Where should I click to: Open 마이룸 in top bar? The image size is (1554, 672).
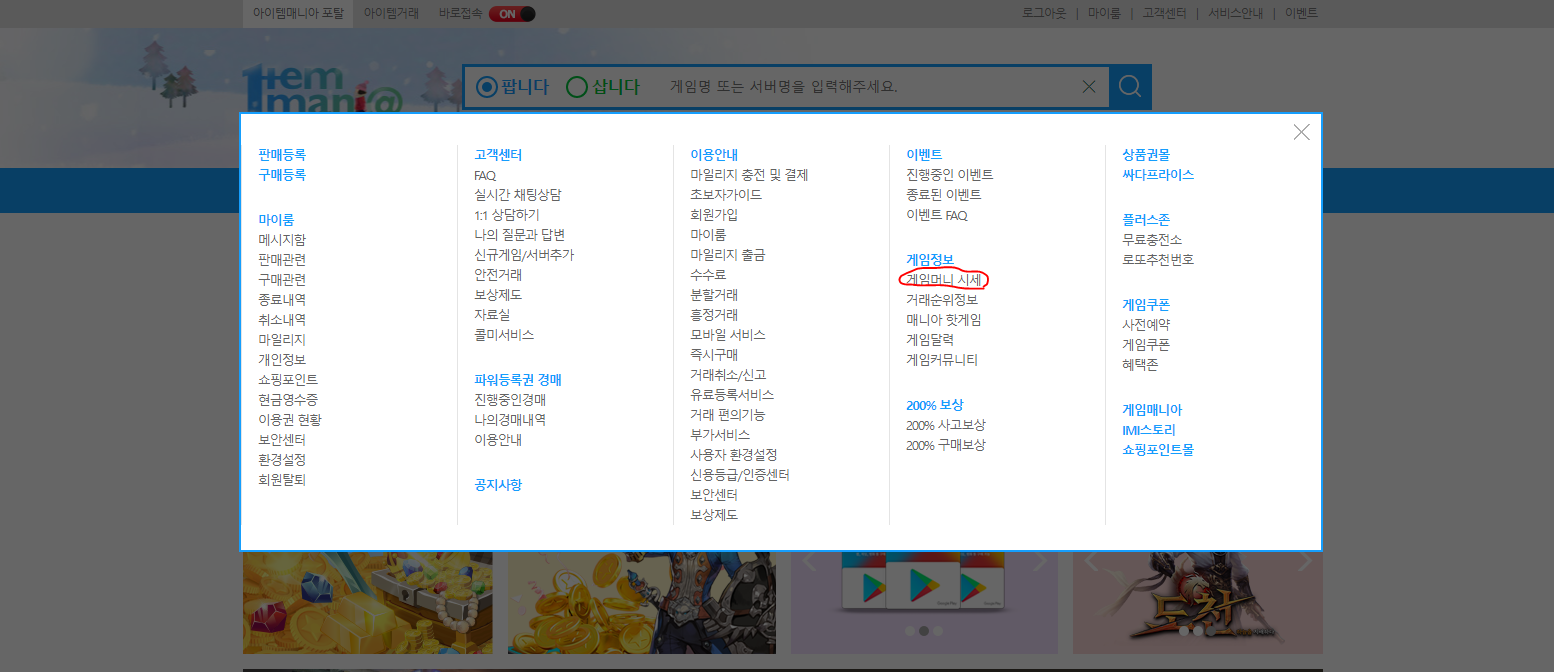(1104, 14)
